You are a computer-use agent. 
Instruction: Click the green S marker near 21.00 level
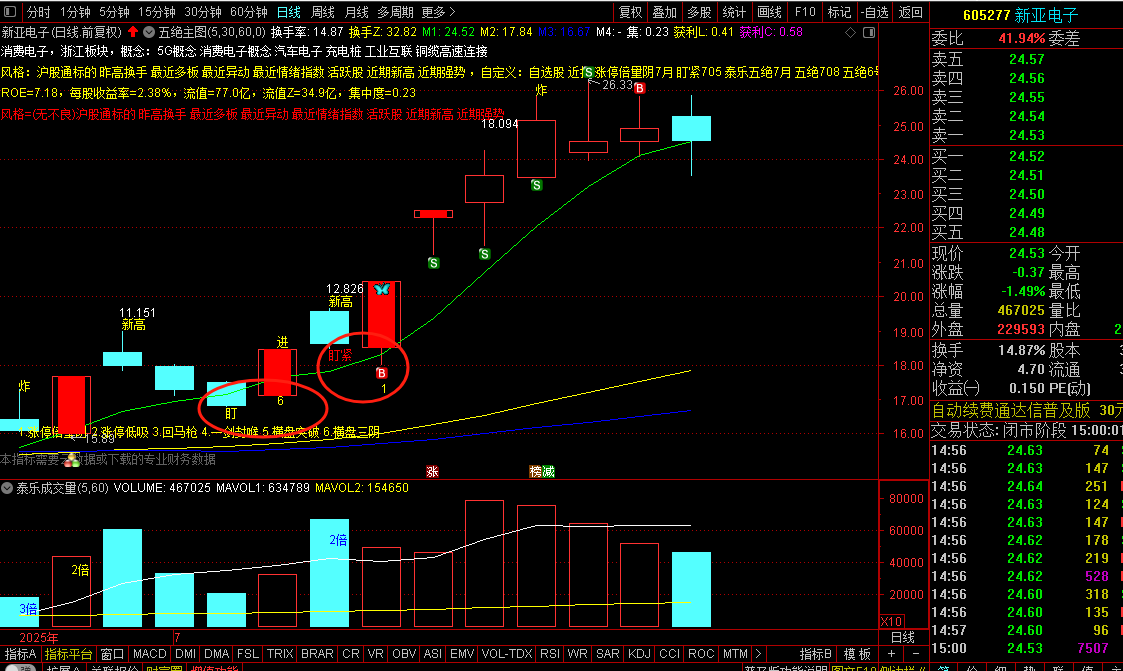[485, 254]
